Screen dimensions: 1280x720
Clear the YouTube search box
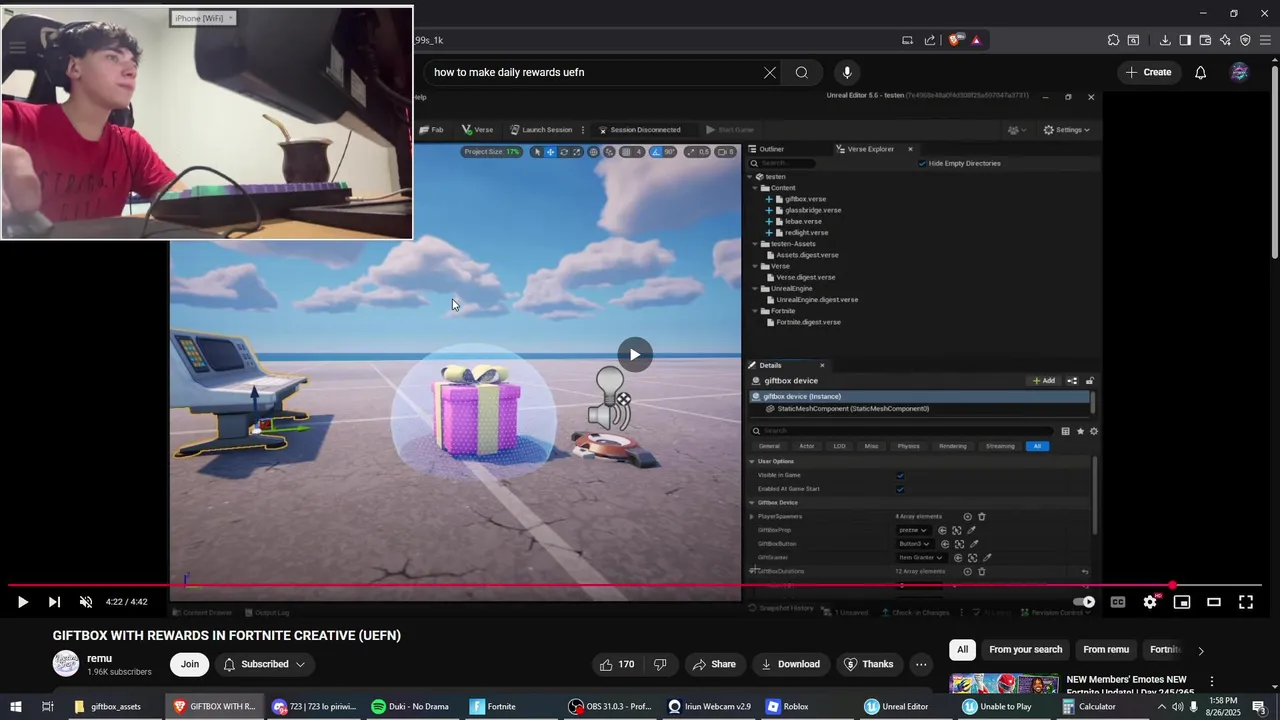[x=770, y=72]
